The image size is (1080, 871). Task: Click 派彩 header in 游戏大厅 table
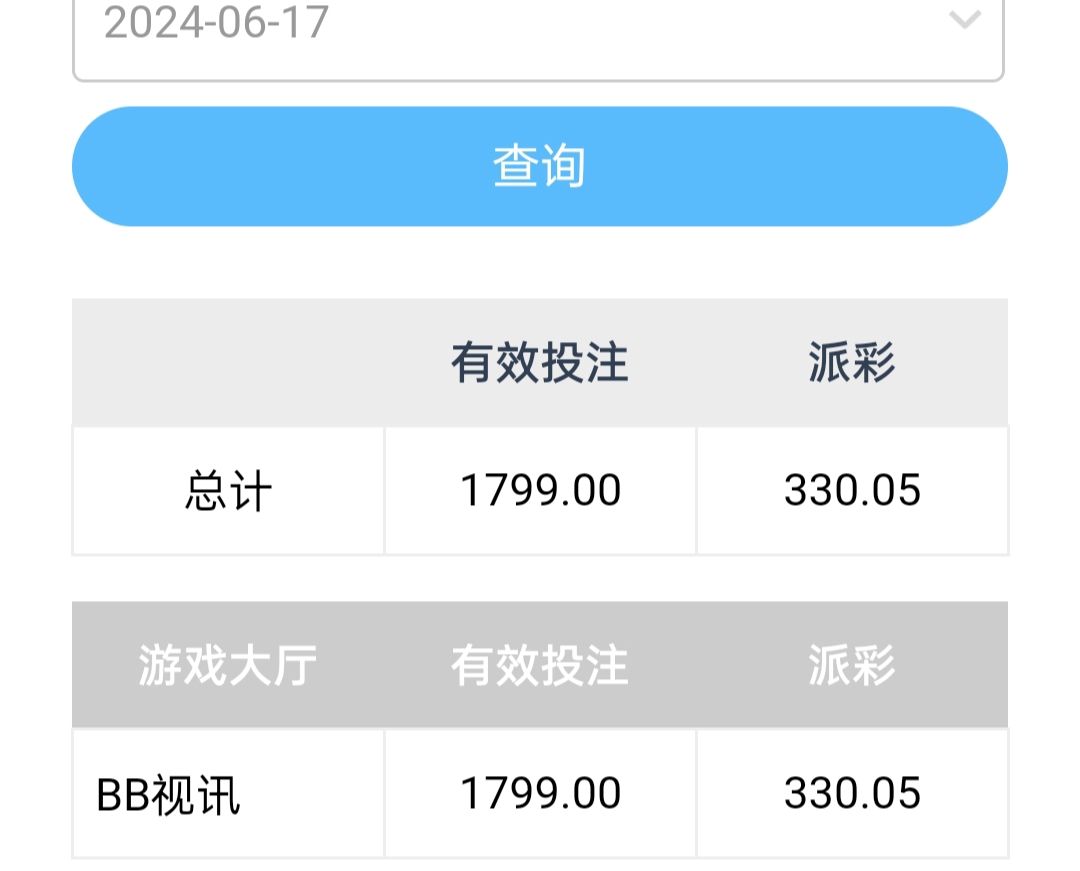pyautogui.click(x=852, y=666)
